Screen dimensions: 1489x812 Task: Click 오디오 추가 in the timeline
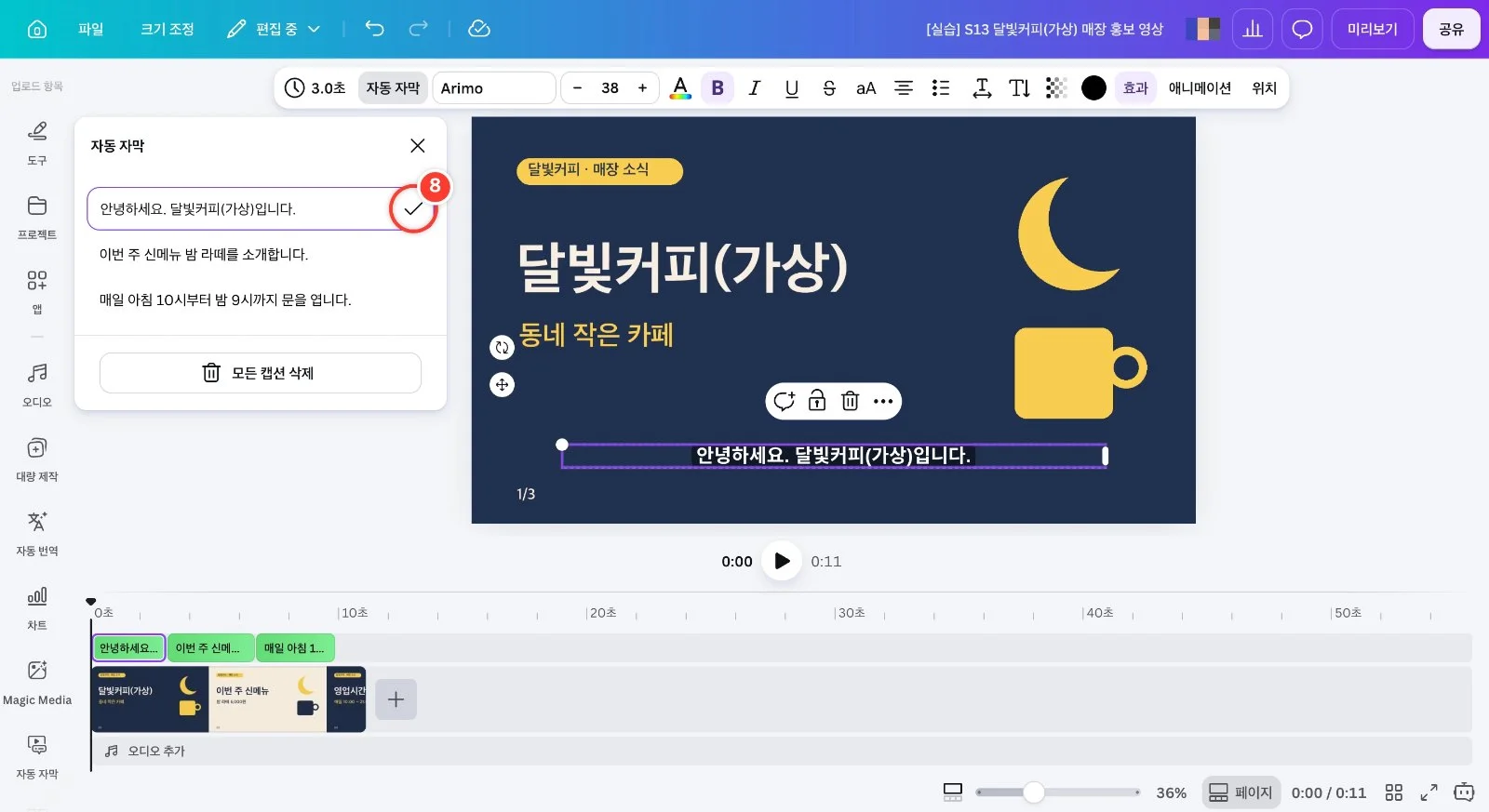pos(145,751)
